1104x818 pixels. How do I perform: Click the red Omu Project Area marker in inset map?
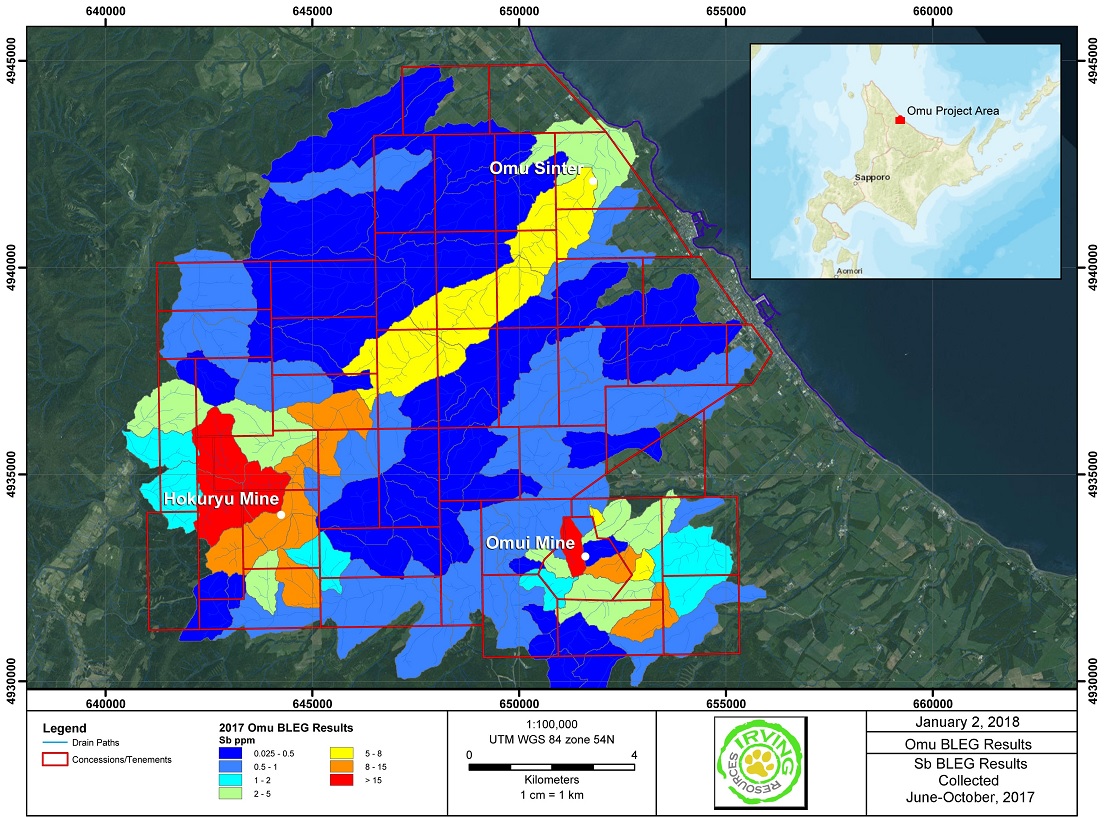click(900, 120)
